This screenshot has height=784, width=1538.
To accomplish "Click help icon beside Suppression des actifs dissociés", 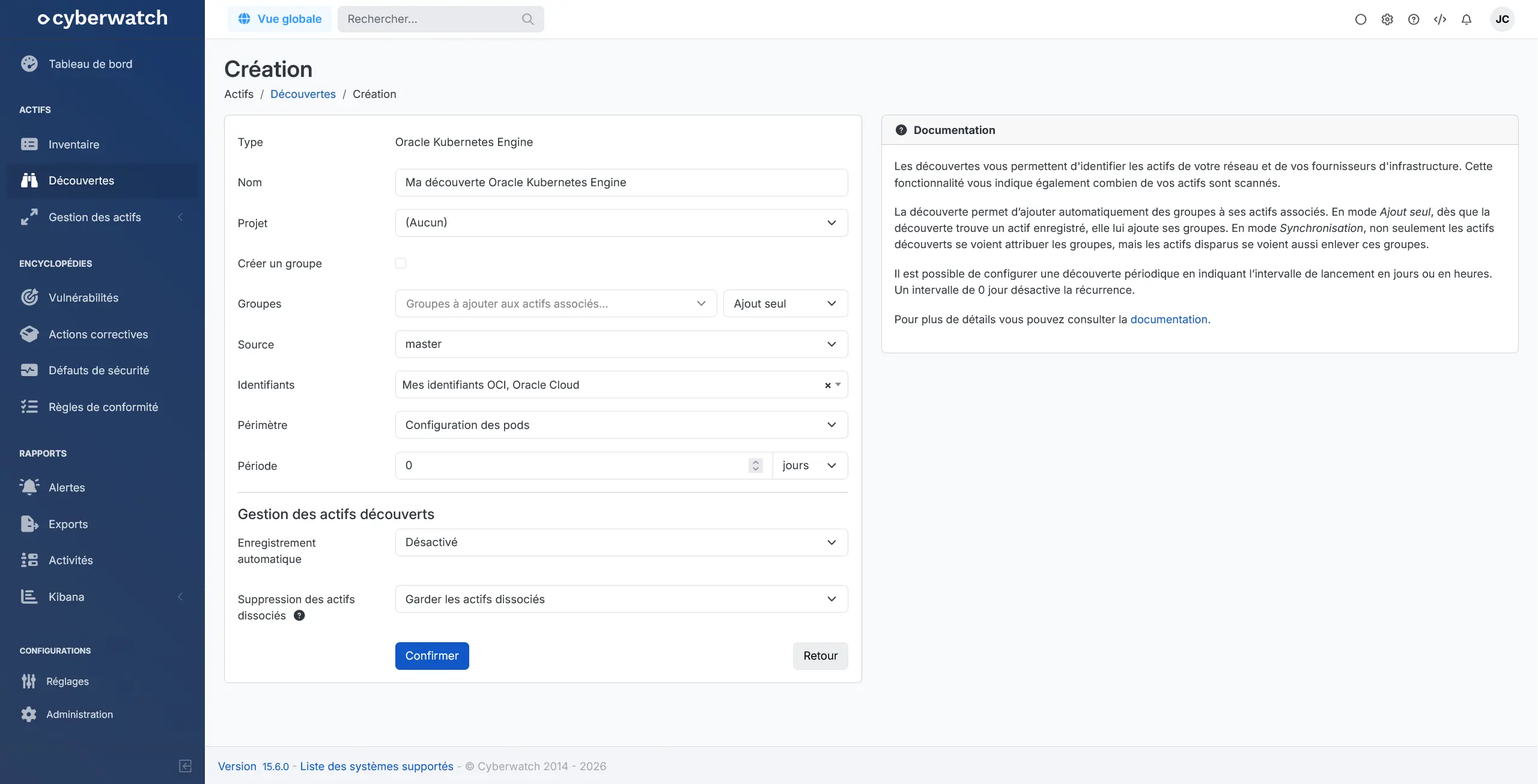I will [299, 615].
